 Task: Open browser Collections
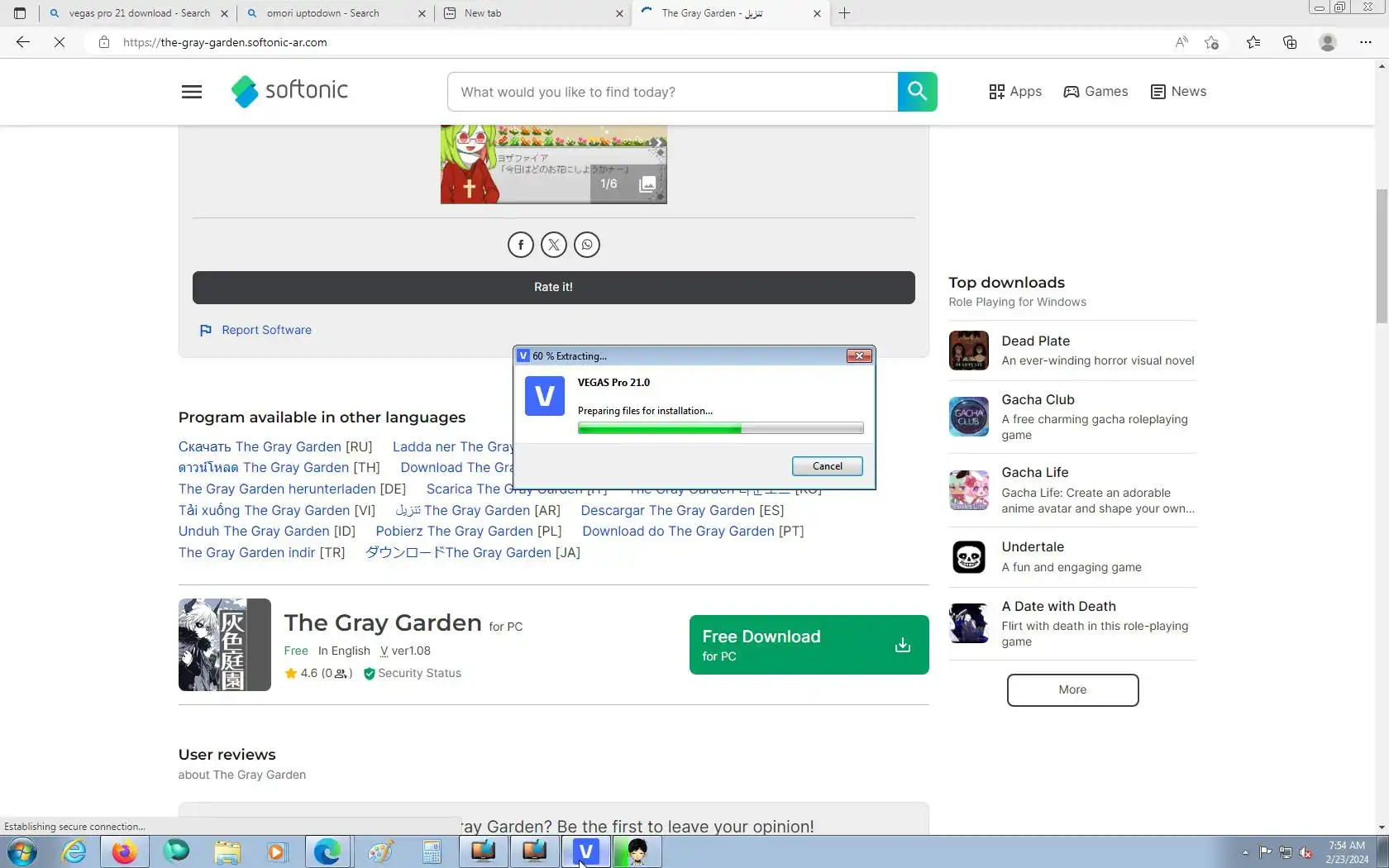tap(1290, 42)
